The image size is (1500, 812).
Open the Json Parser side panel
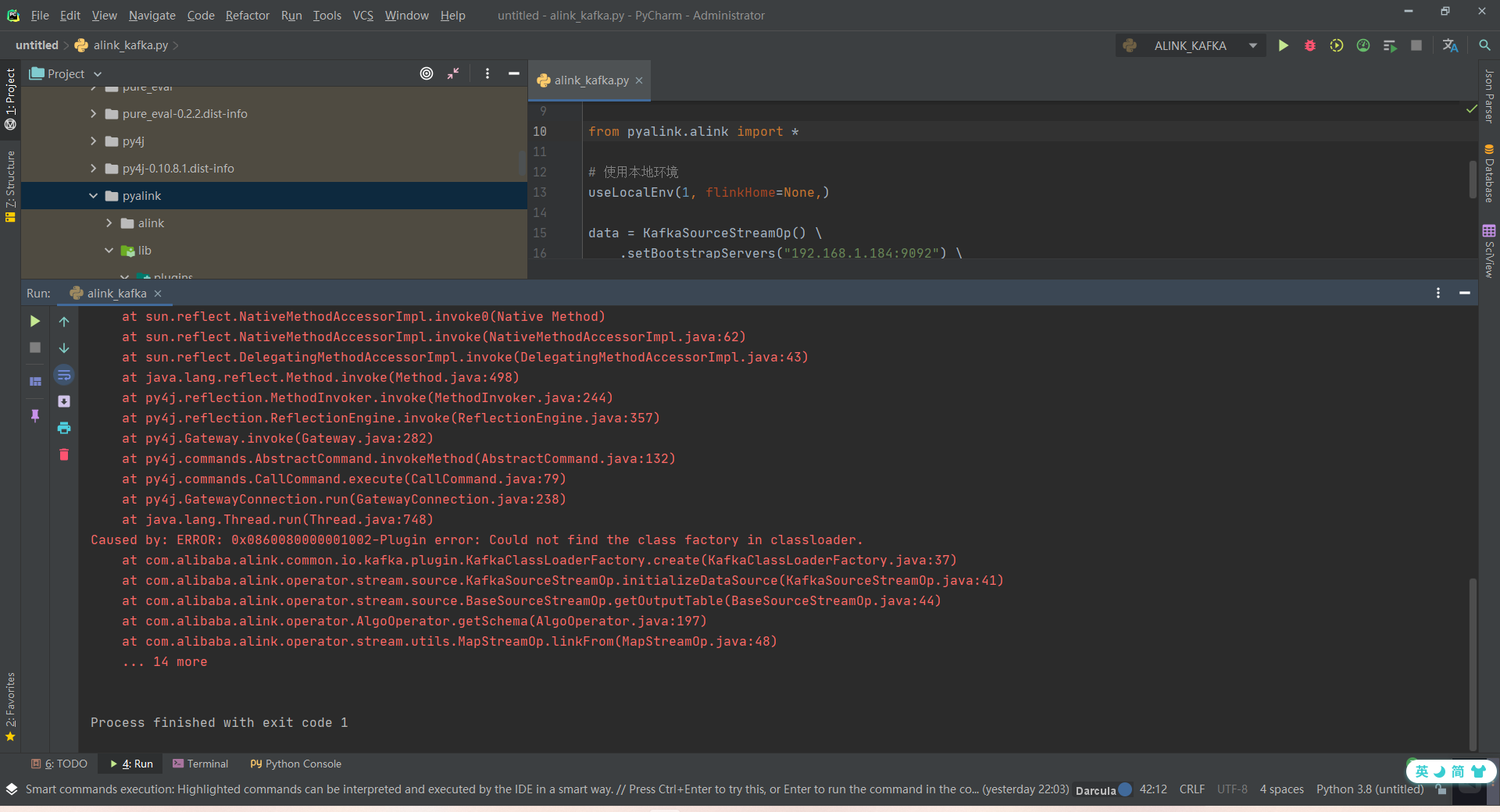1489,96
